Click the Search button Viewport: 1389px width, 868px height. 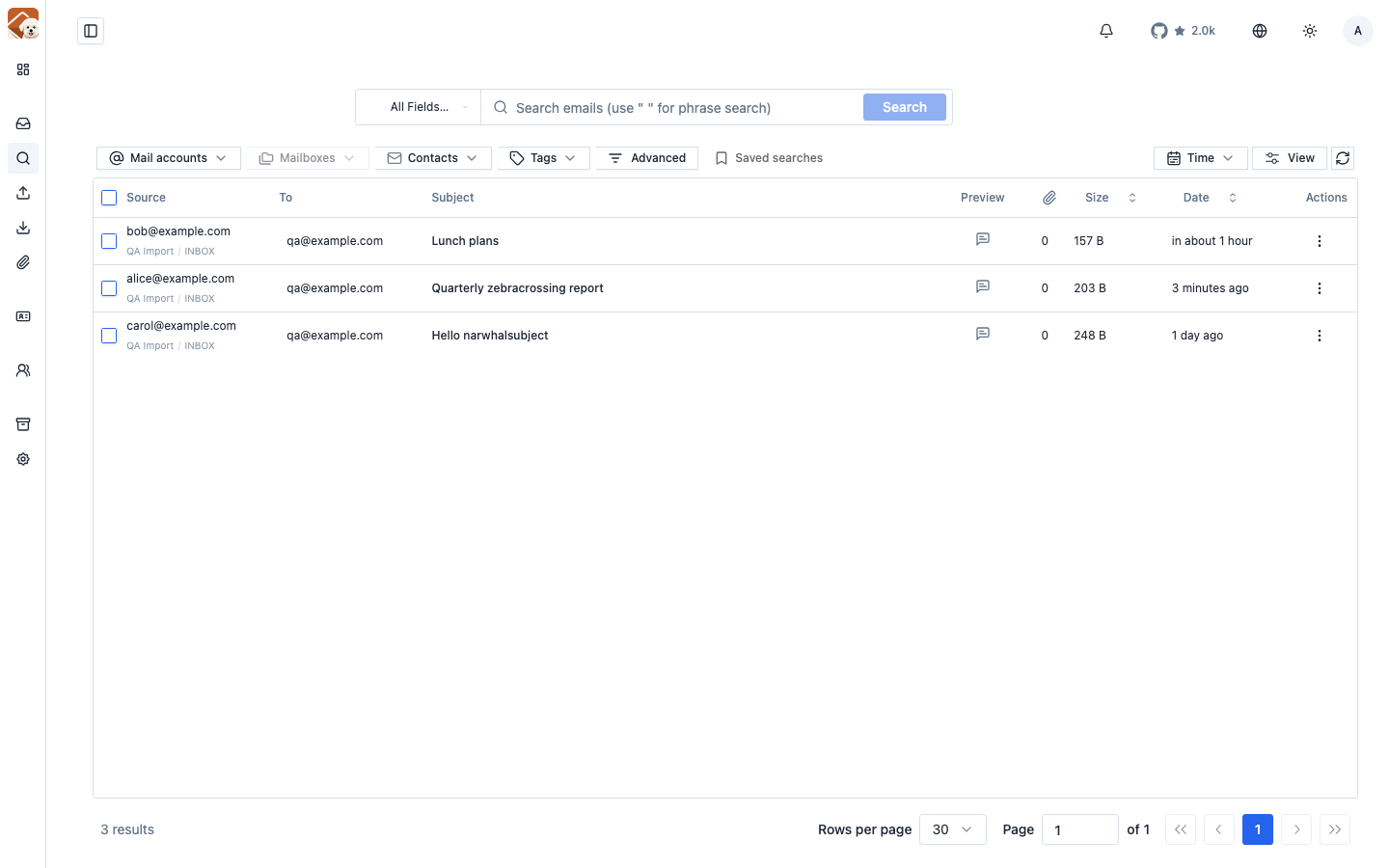click(905, 107)
